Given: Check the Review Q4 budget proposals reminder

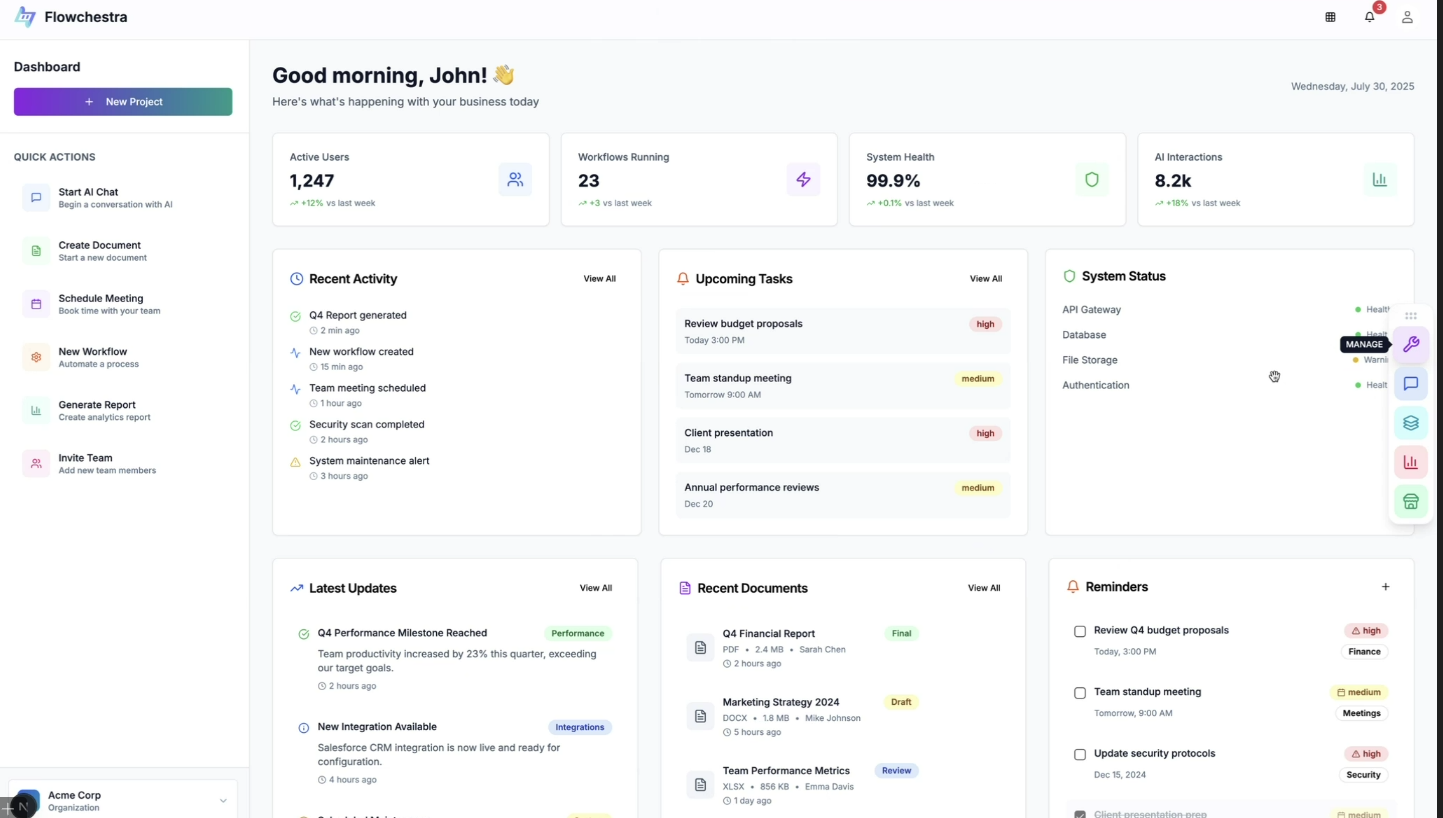Looking at the screenshot, I should click(x=1080, y=631).
